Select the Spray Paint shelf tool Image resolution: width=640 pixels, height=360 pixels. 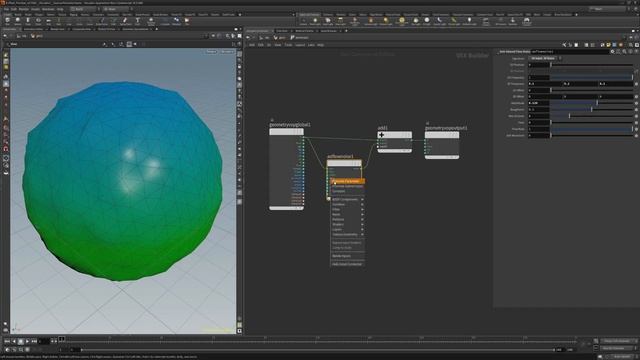(125, 21)
